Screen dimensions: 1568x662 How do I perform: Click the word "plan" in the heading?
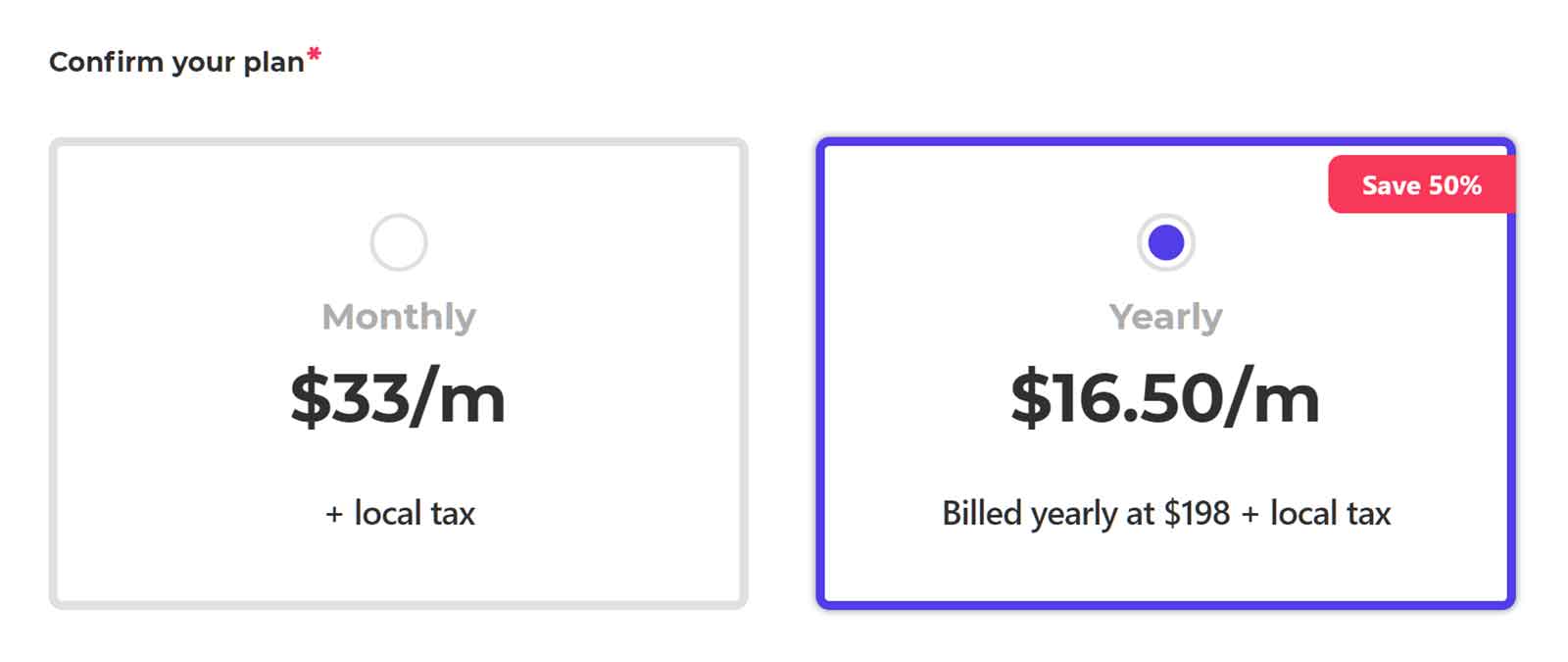[273, 63]
